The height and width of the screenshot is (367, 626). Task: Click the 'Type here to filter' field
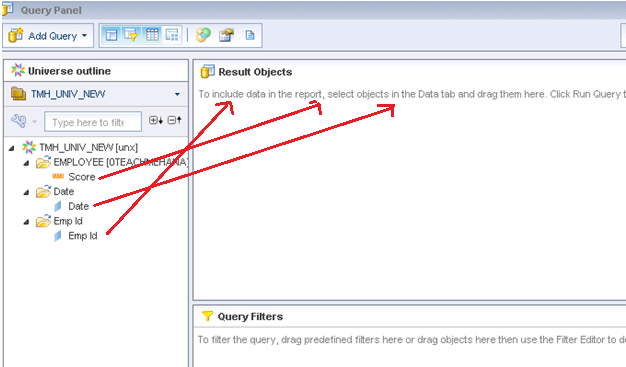click(93, 122)
